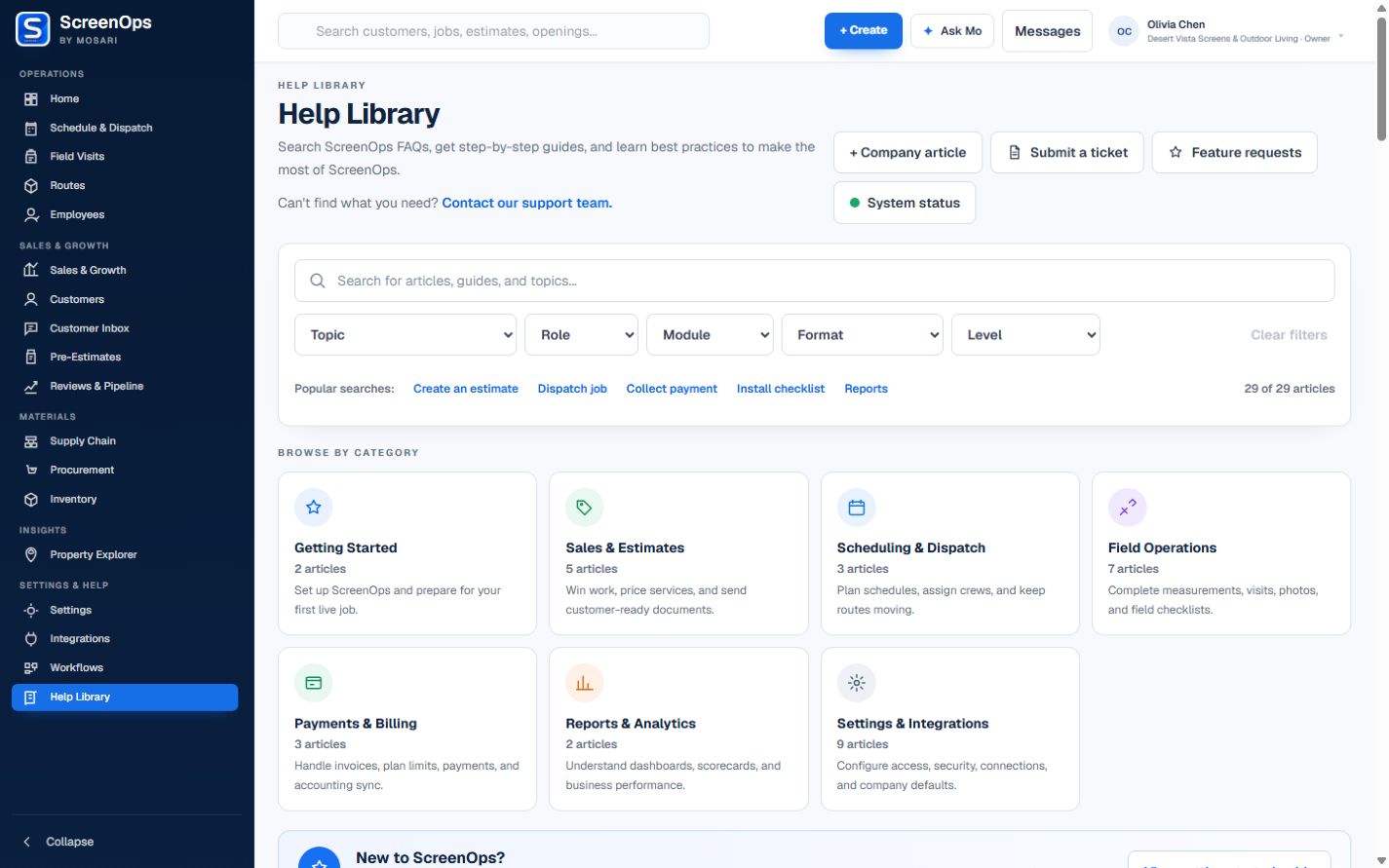Click the + Company article button
Screen dimensions: 1389x868
tap(907, 153)
